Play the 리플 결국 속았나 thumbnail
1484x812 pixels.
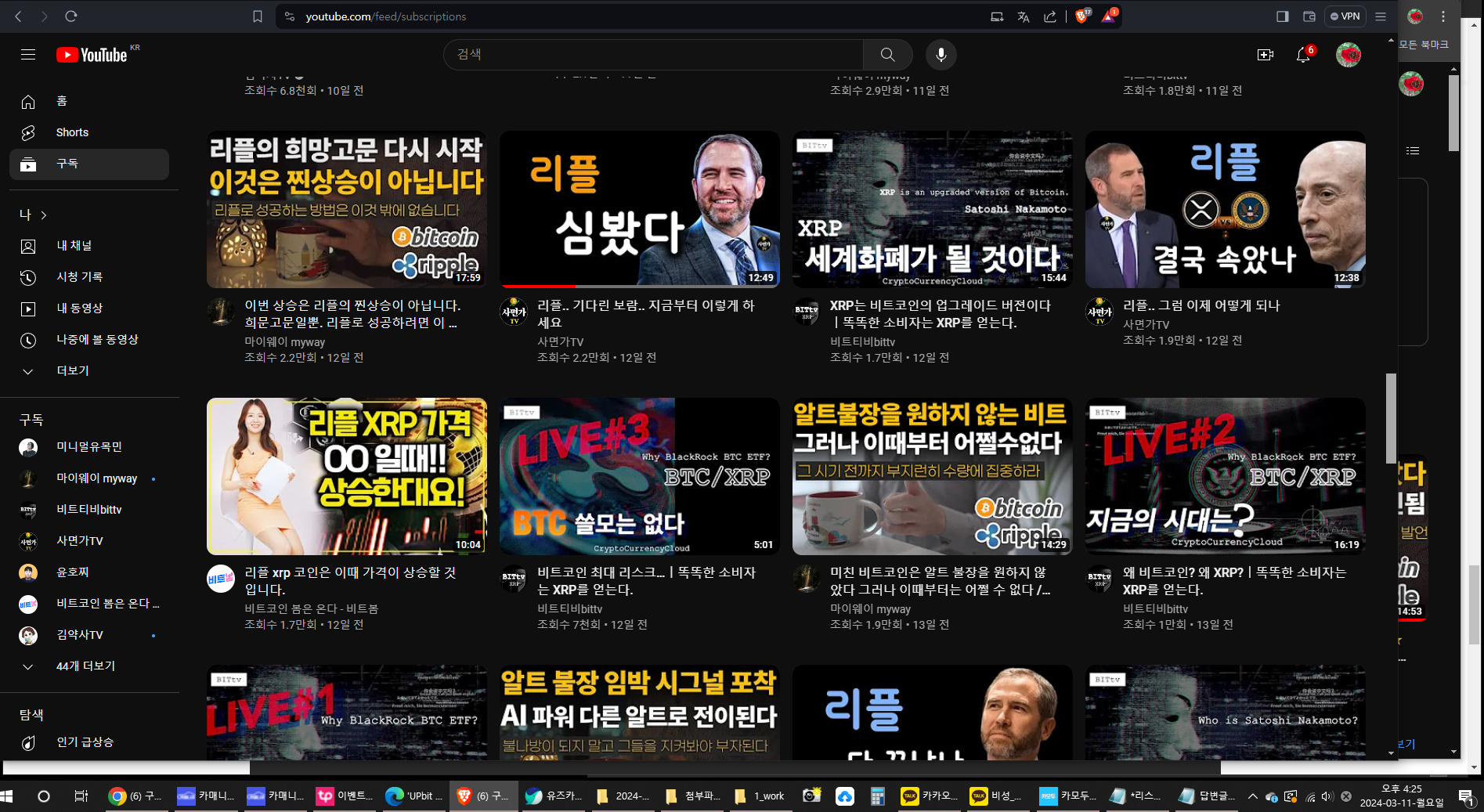tap(1226, 209)
